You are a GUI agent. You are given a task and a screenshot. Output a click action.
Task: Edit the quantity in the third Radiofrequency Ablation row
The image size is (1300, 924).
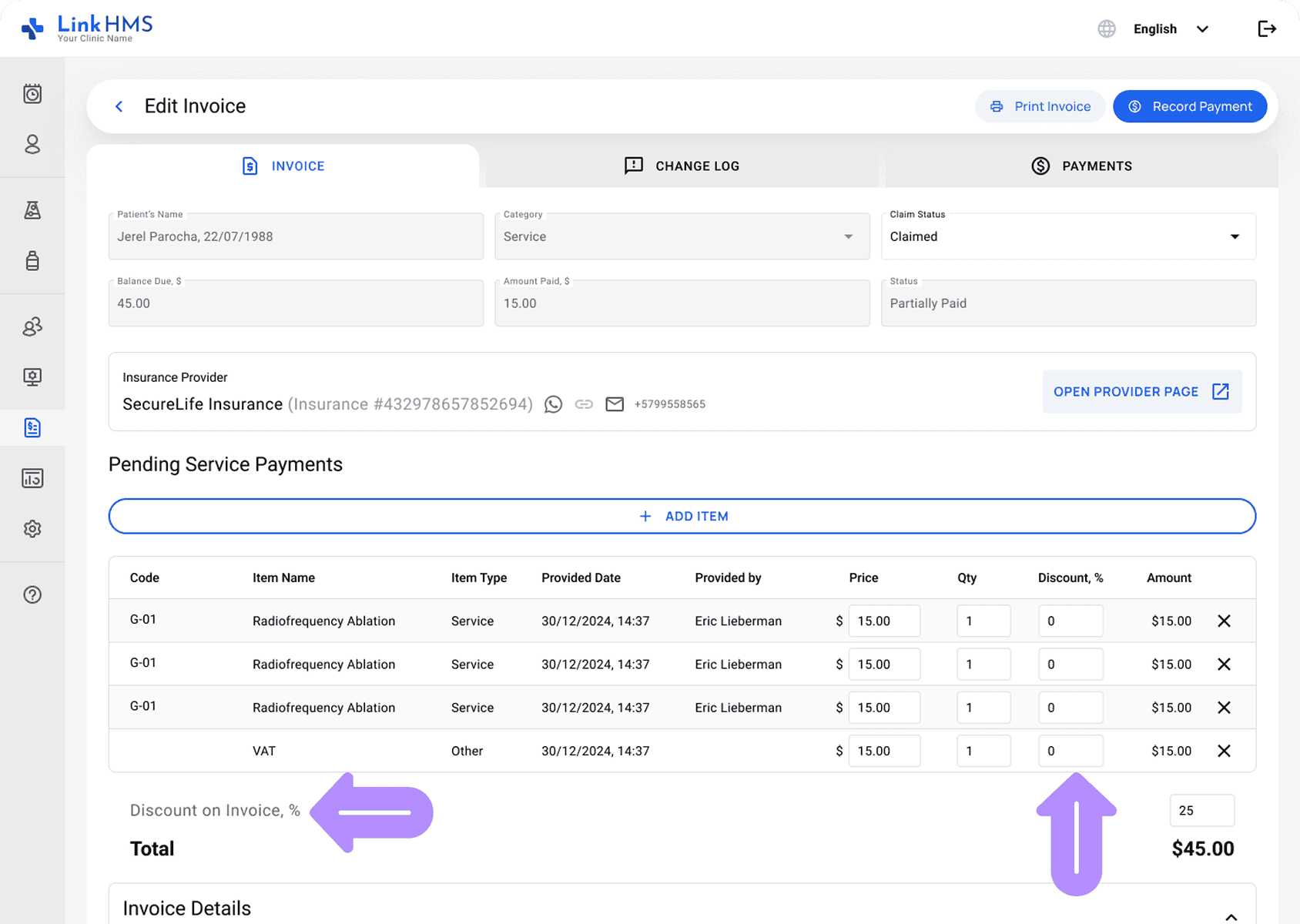pyautogui.click(x=983, y=707)
